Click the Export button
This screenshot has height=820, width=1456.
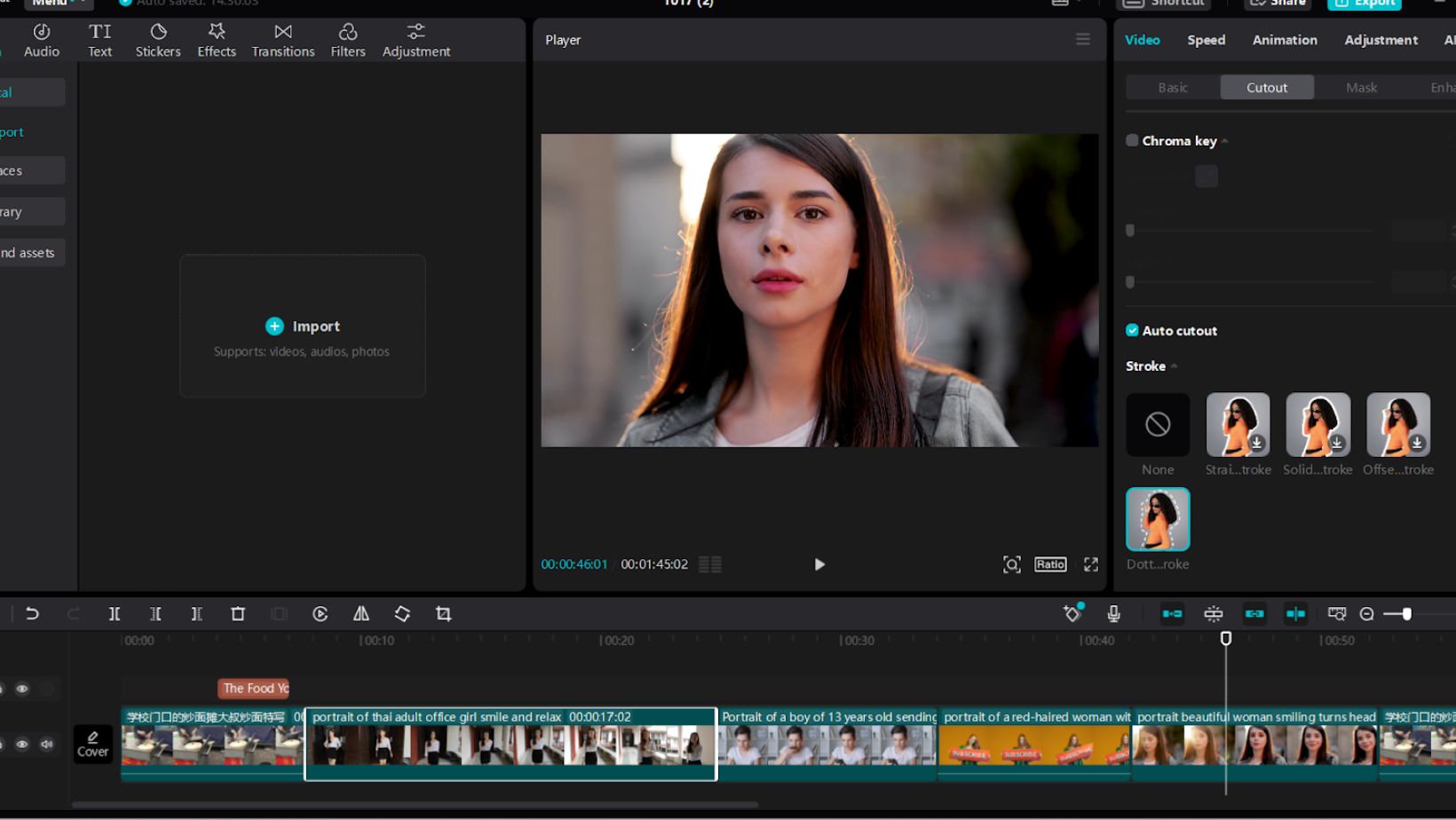[x=1365, y=4]
